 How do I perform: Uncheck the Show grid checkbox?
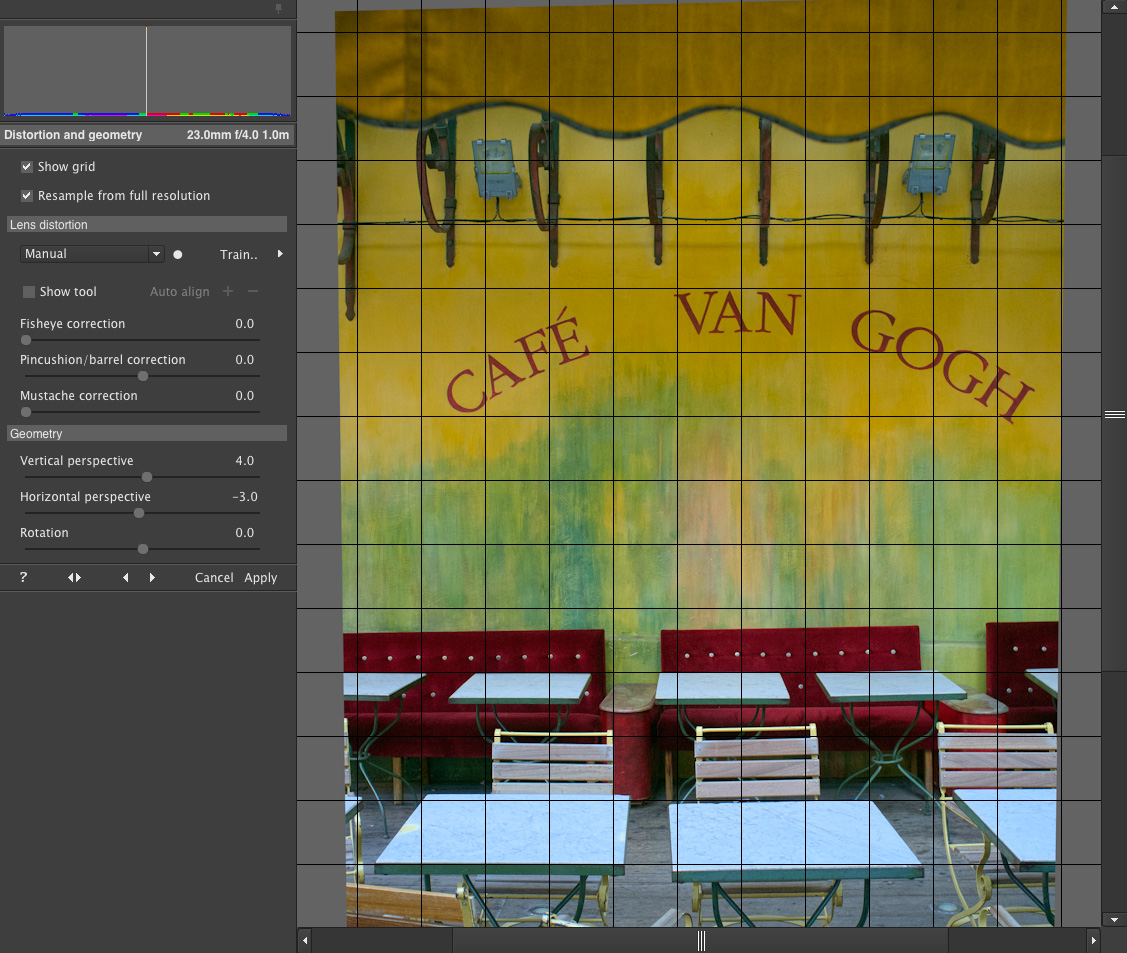click(27, 167)
